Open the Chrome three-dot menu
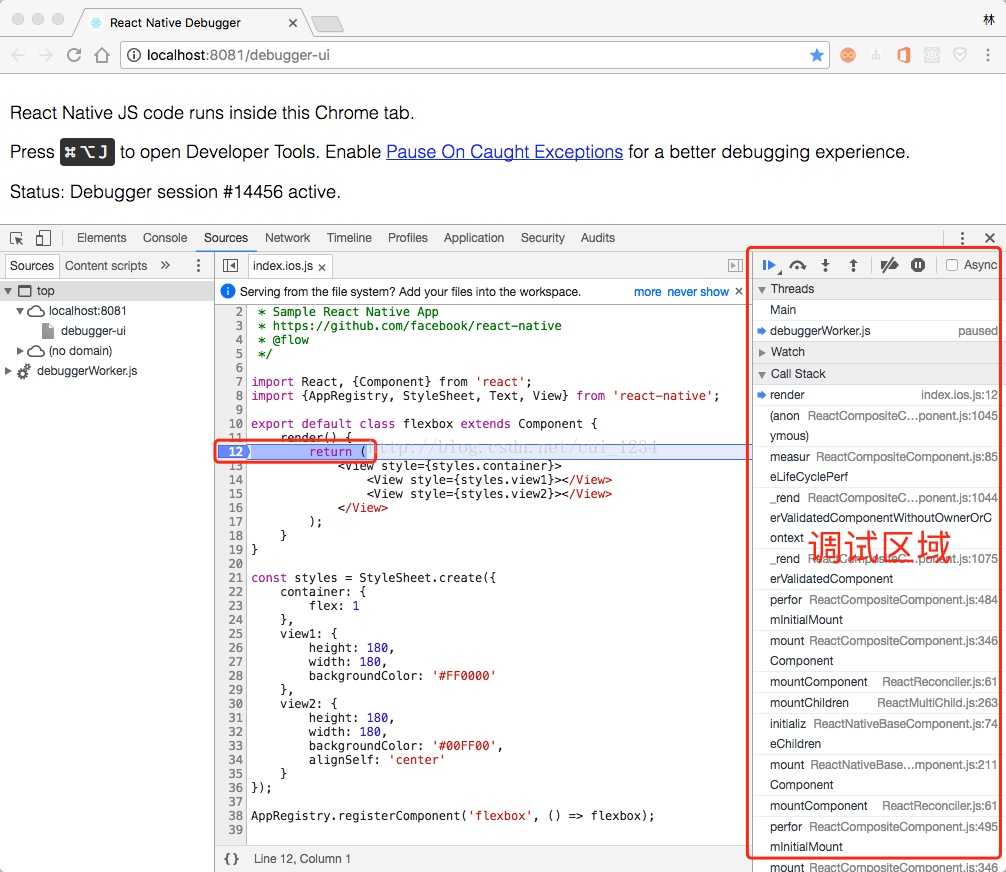This screenshot has height=872, width=1006. 987,55
